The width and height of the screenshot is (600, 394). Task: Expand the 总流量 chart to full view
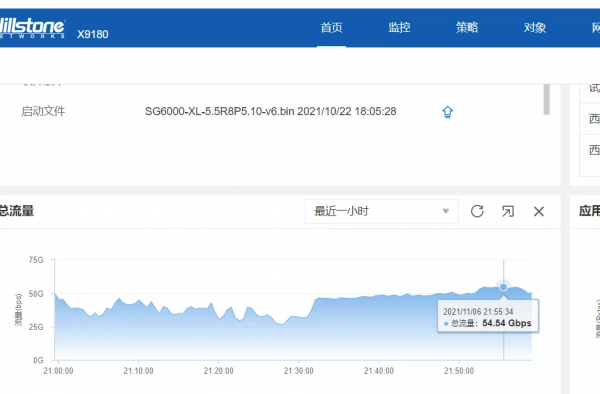click(508, 211)
